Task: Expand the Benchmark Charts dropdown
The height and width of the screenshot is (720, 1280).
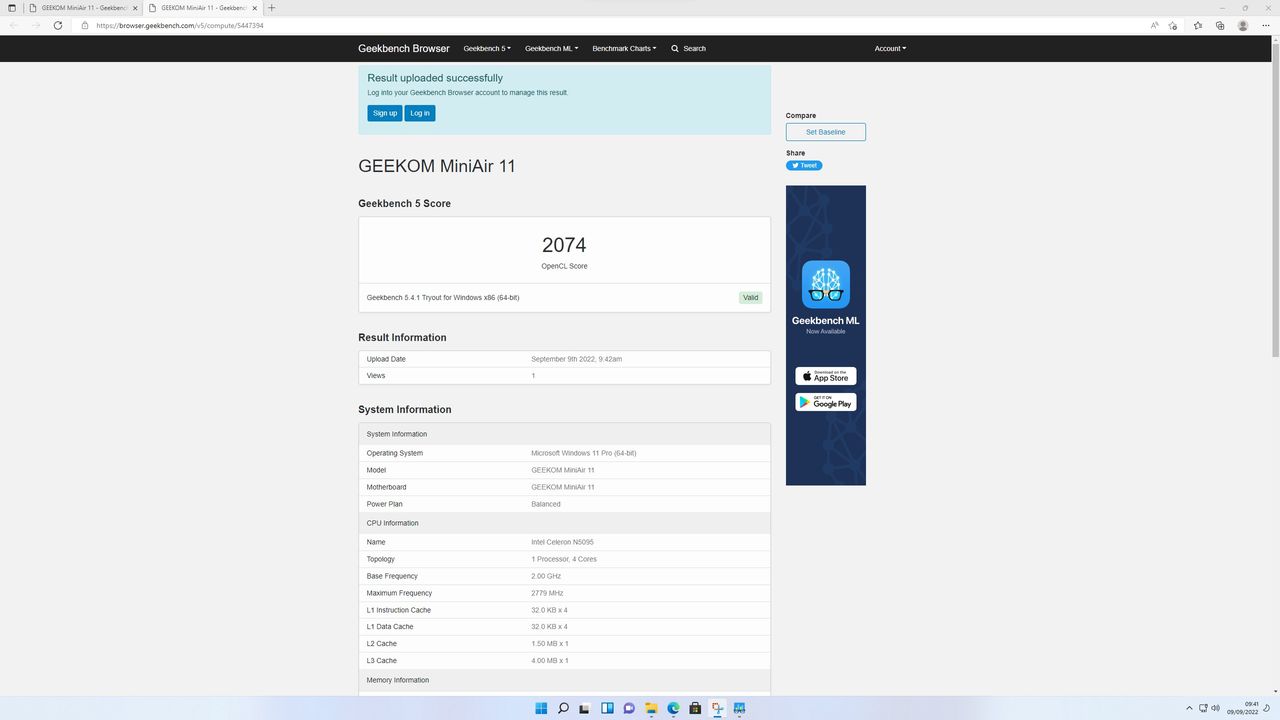Action: 624,48
